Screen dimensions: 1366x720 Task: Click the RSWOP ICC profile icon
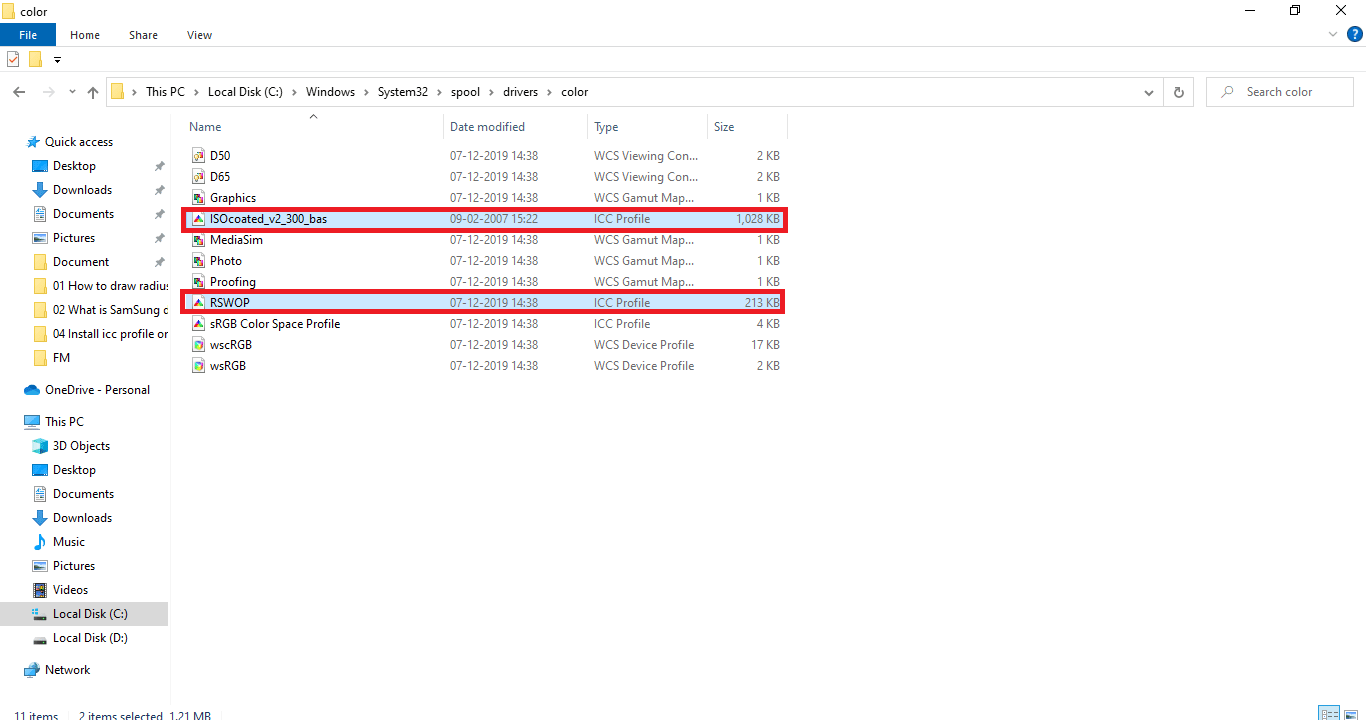[x=198, y=303]
